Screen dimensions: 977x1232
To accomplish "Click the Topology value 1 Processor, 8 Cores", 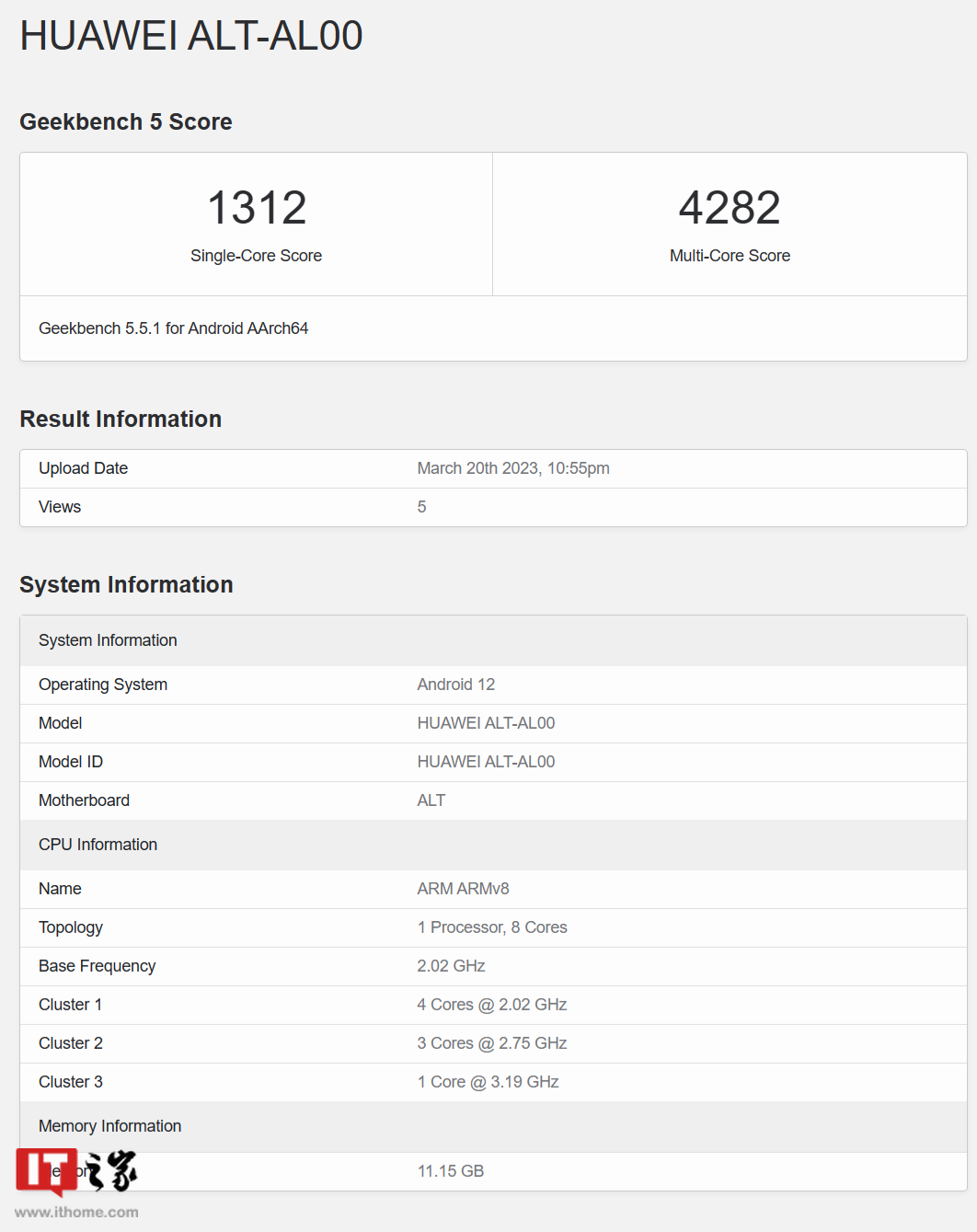I will click(x=491, y=927).
